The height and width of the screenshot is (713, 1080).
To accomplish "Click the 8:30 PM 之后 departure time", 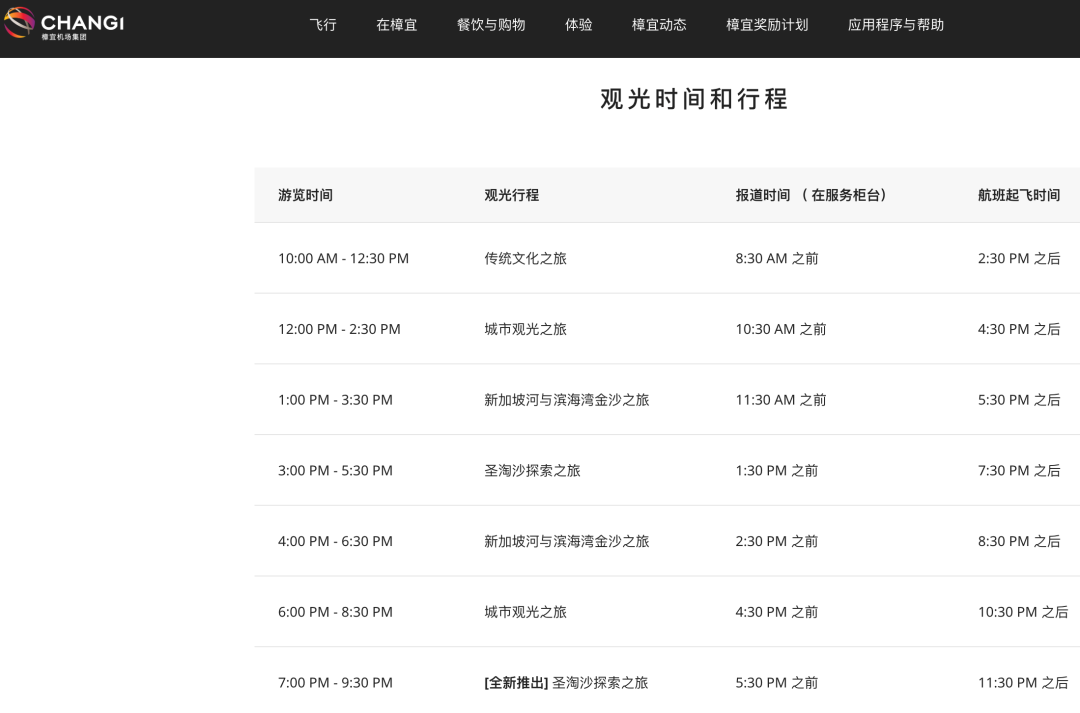I will 1019,541.
